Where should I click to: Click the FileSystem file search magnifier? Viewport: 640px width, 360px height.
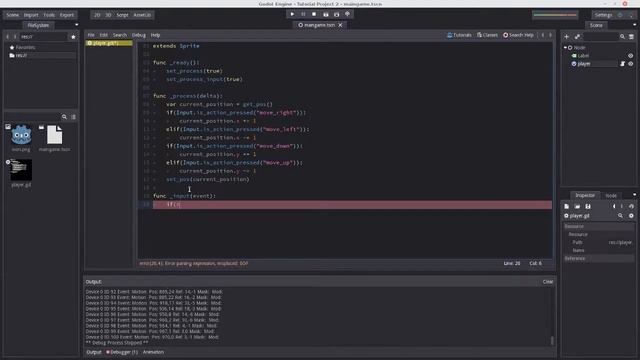click(64, 117)
